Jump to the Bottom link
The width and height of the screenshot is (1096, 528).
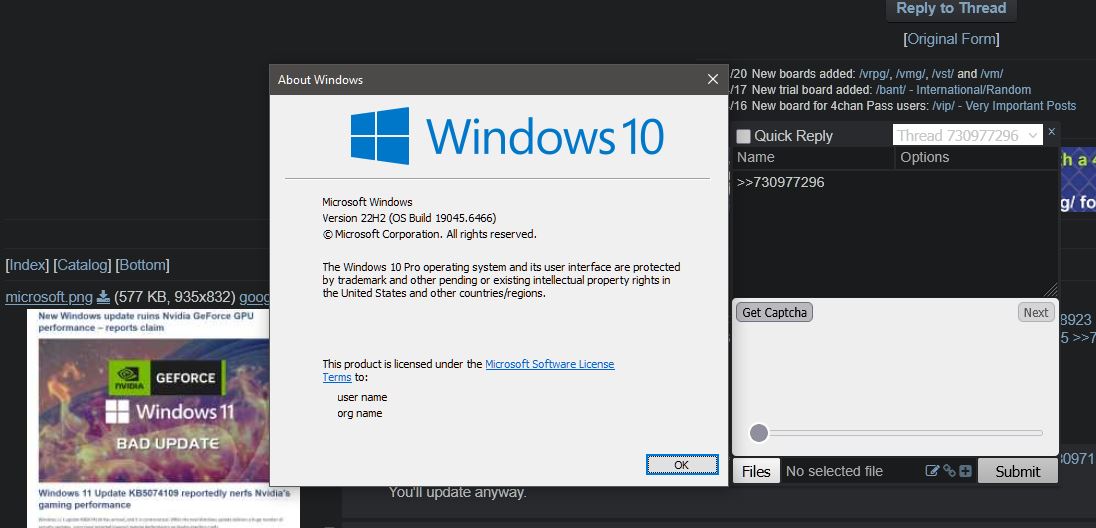143,265
